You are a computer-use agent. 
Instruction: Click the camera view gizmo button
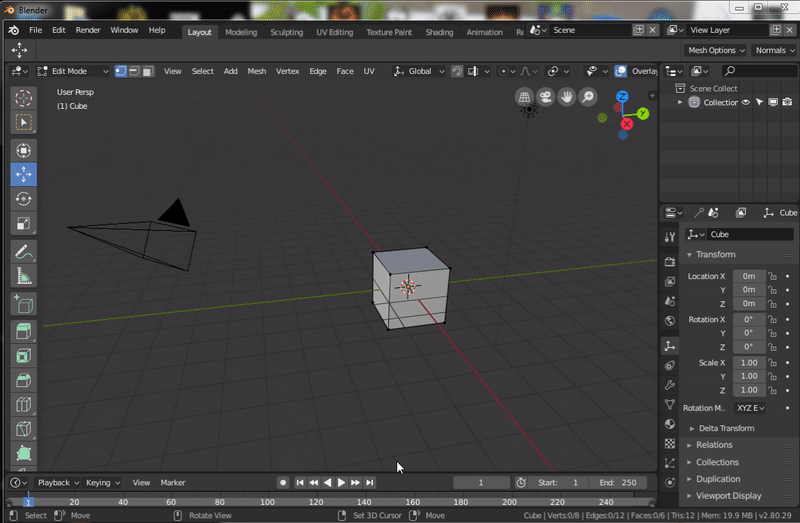pos(545,96)
